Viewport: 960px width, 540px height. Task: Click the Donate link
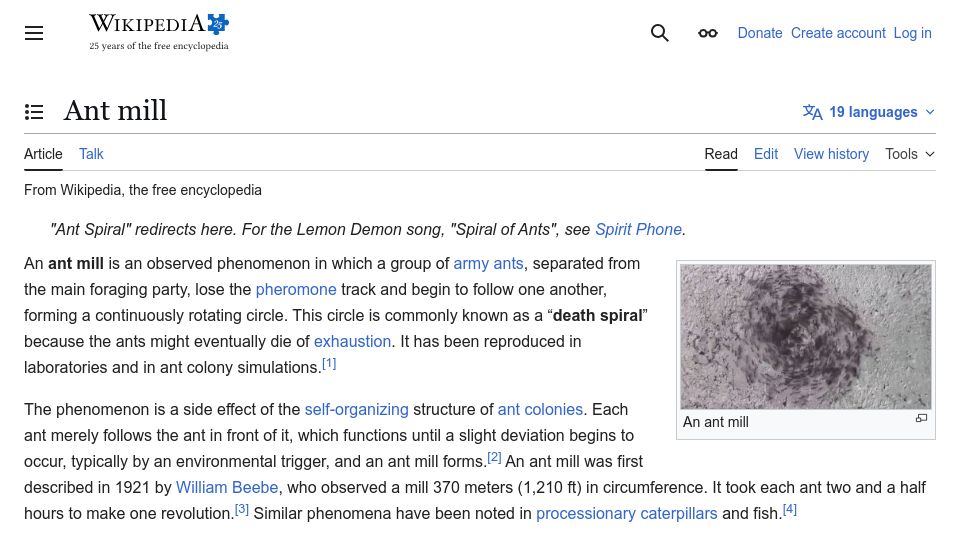pos(760,33)
